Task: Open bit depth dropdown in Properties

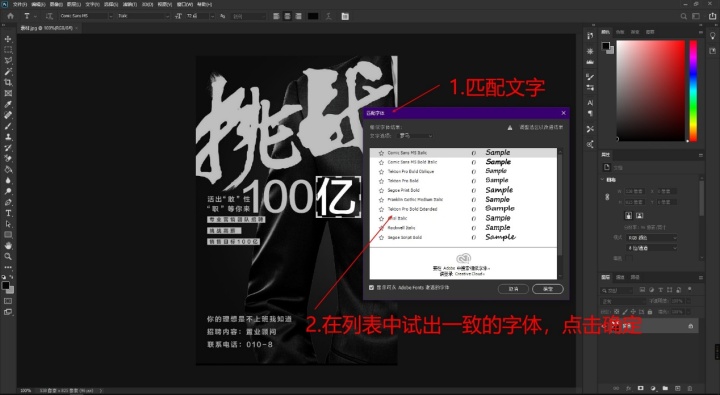Action: click(652, 248)
